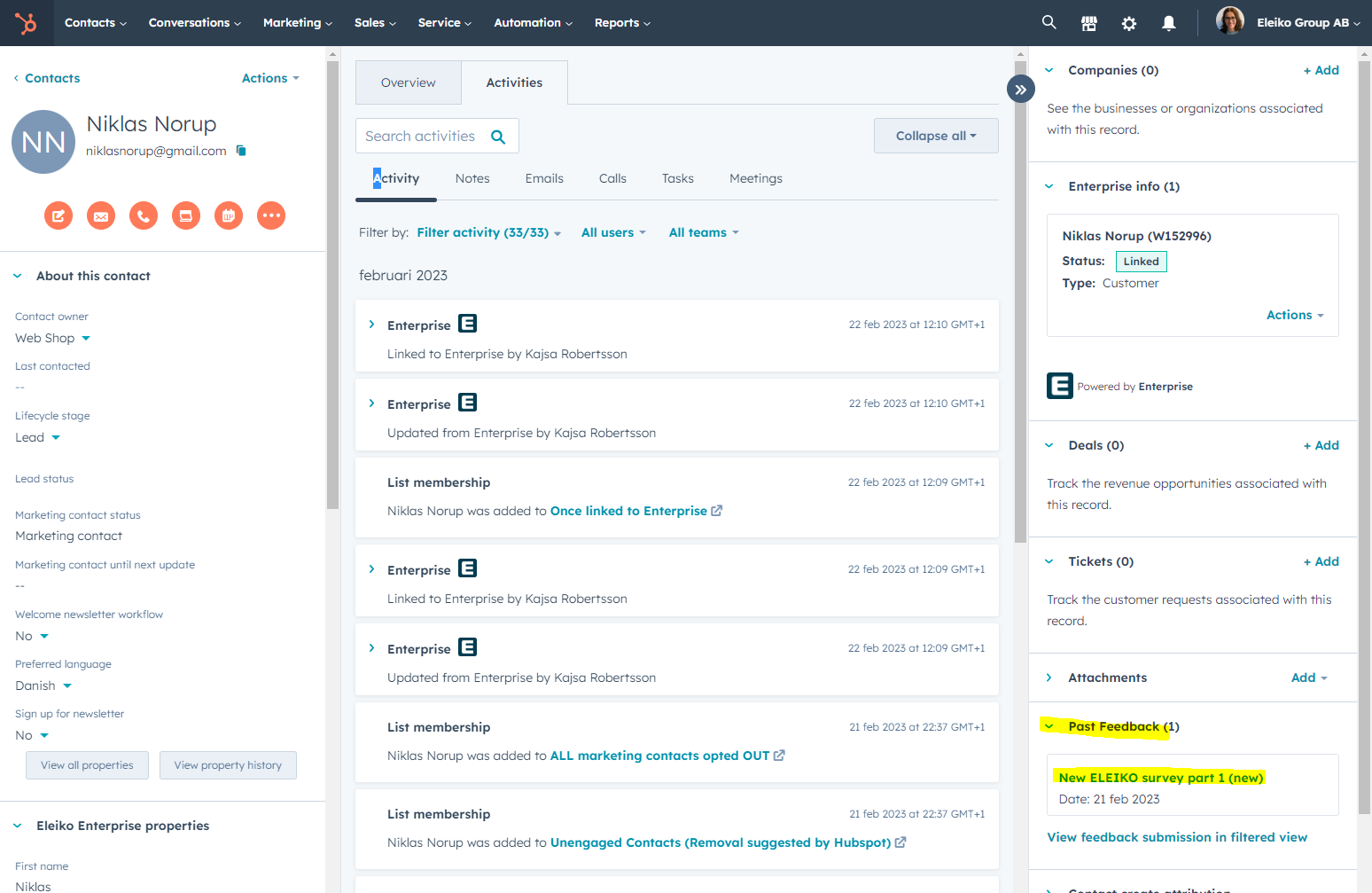Screen dimensions: 1372x893
Task: Expand the Attachments section
Action: (1049, 678)
